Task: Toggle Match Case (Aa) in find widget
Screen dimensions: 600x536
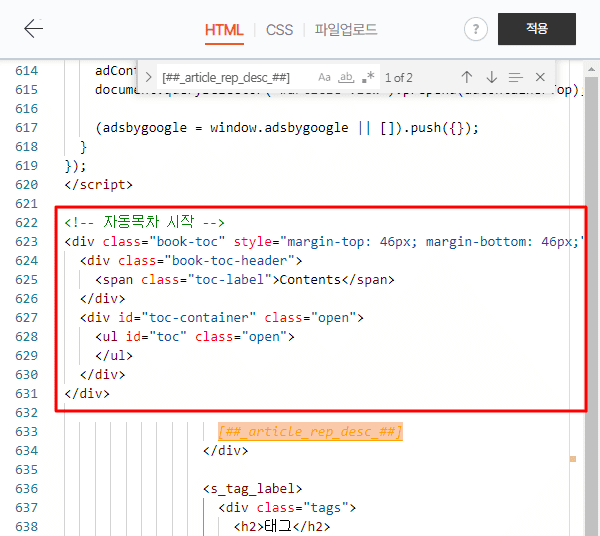Action: [324, 78]
